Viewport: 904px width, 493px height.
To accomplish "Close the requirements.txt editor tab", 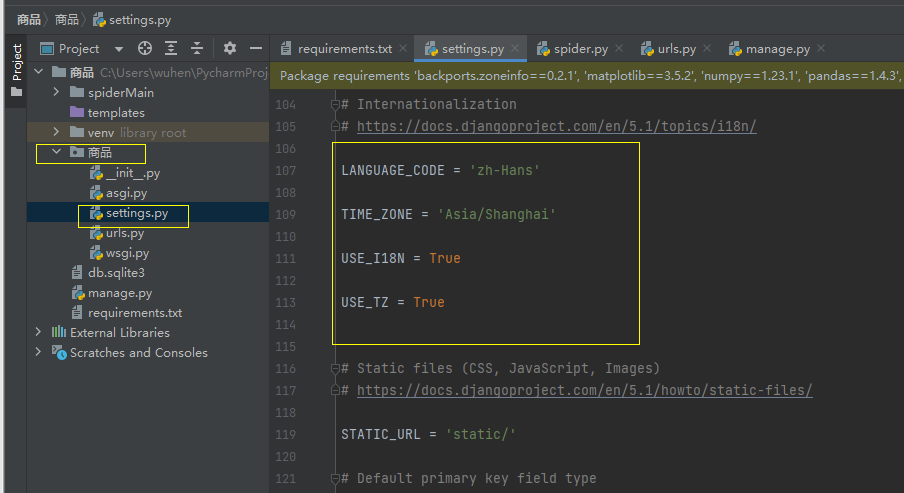I will coord(404,48).
